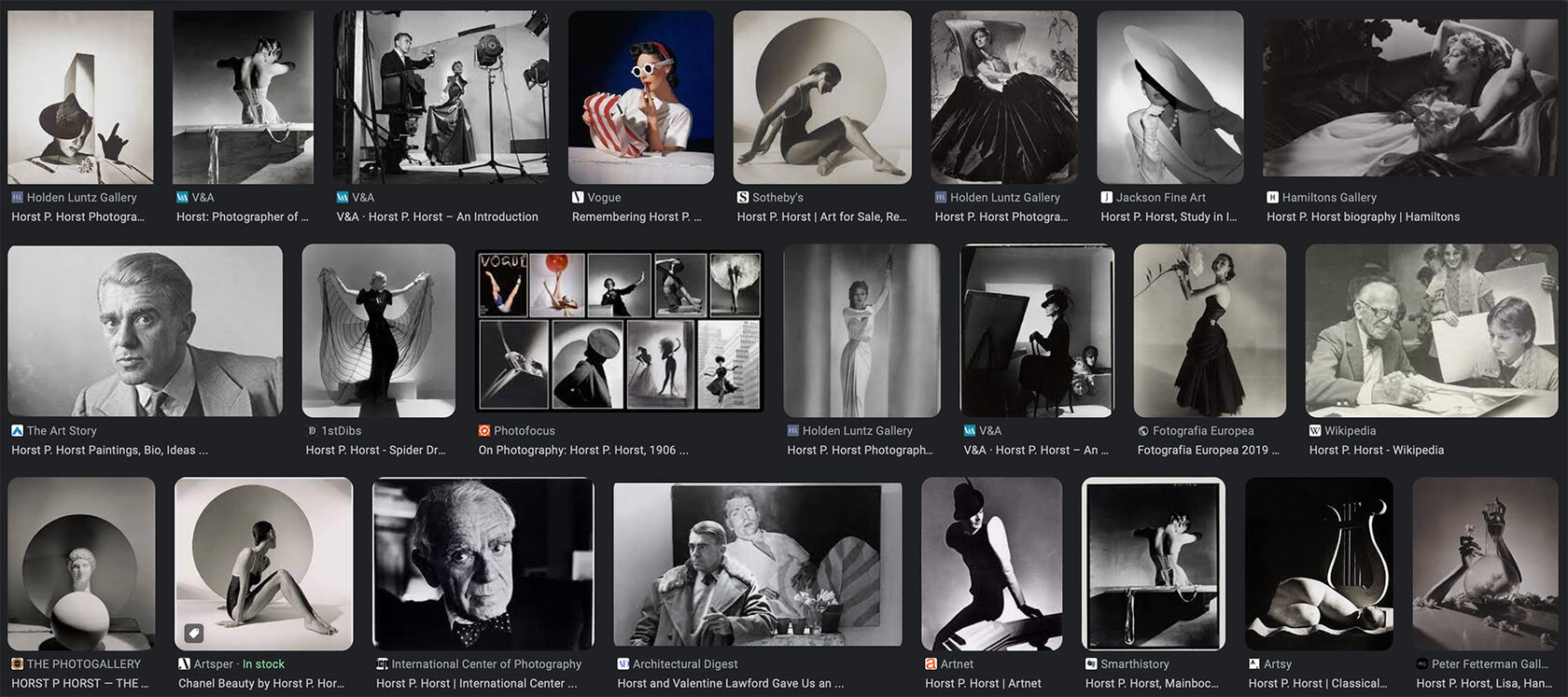Image resolution: width=1568 pixels, height=697 pixels.
Task: Open 'Horst P. Horst, Study in I...' link
Action: pos(1169,216)
